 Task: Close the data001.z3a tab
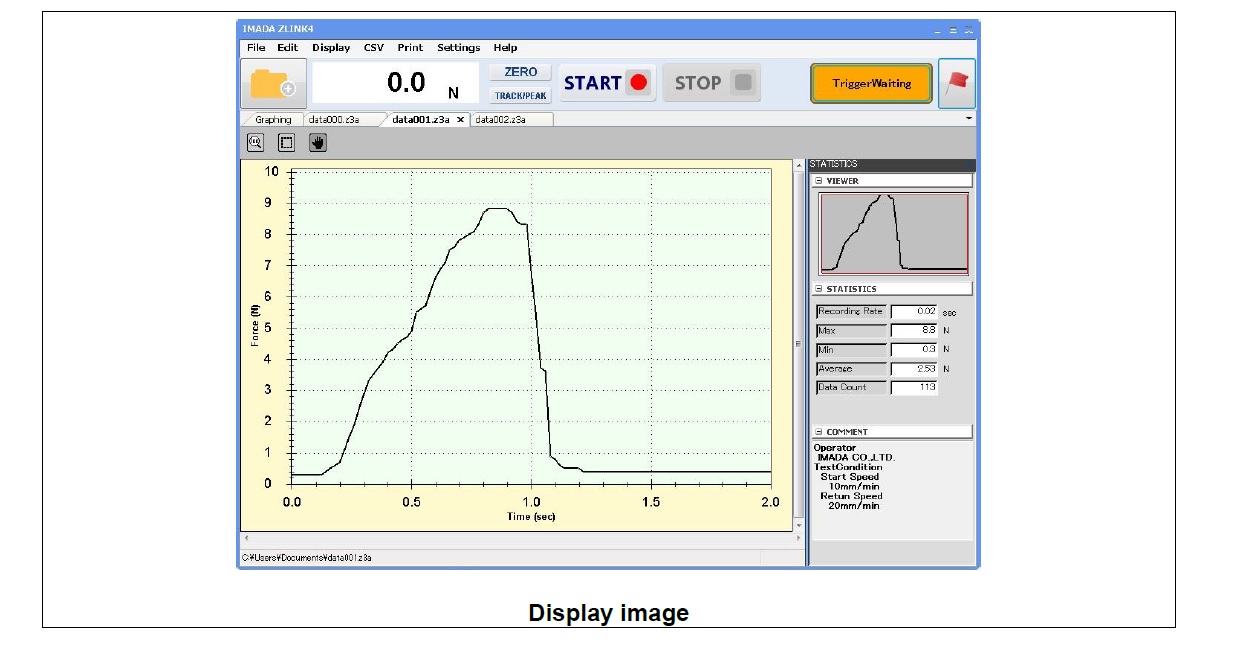(x=460, y=120)
